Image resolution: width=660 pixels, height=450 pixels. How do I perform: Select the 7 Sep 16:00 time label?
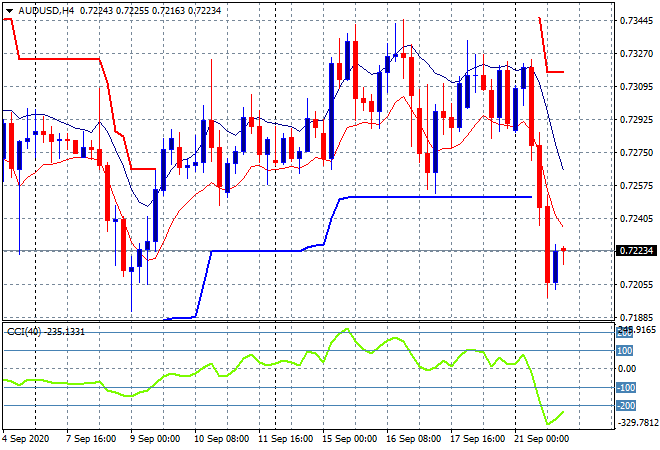[x=91, y=439]
